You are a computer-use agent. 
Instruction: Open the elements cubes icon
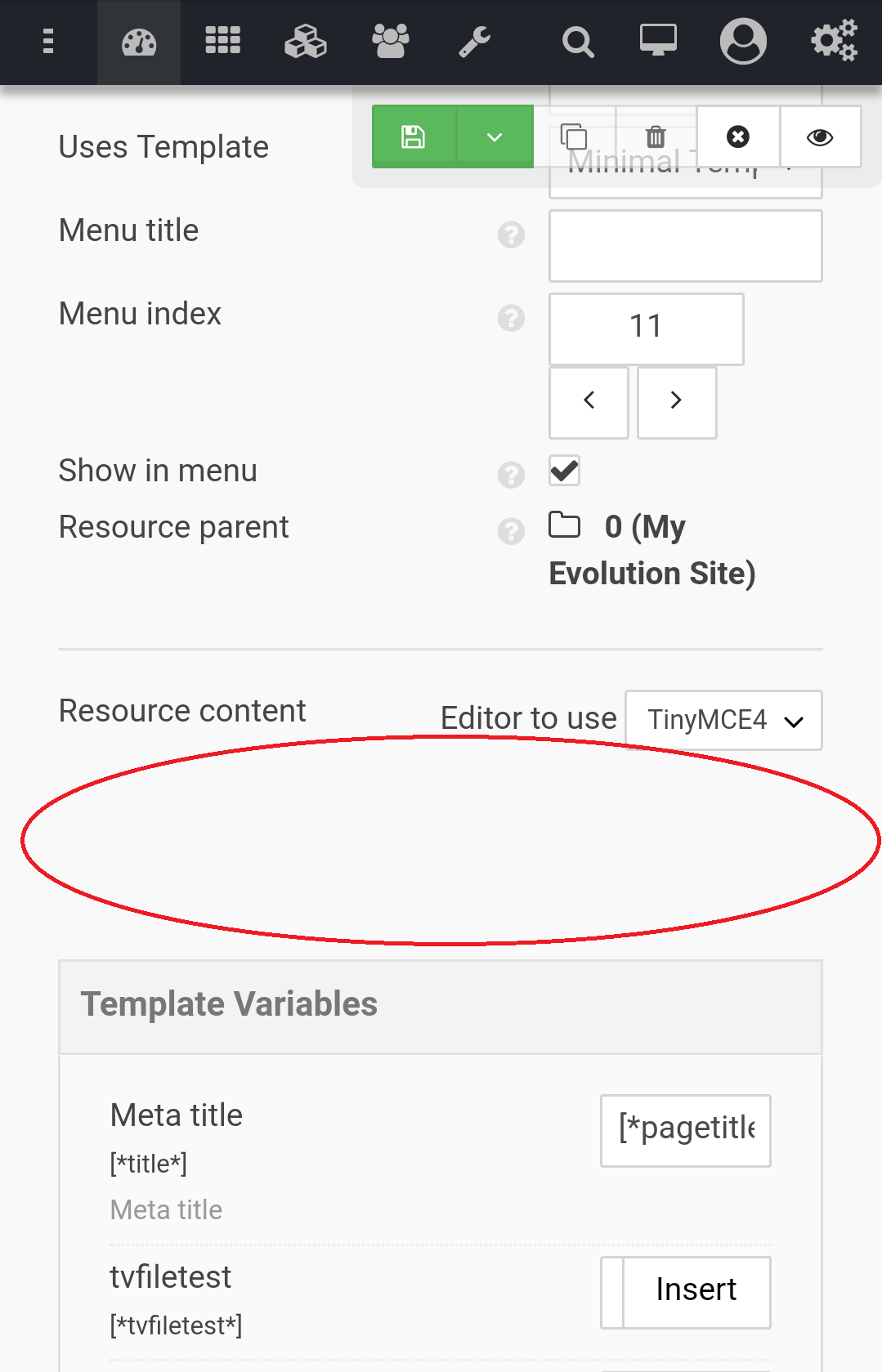click(x=306, y=42)
